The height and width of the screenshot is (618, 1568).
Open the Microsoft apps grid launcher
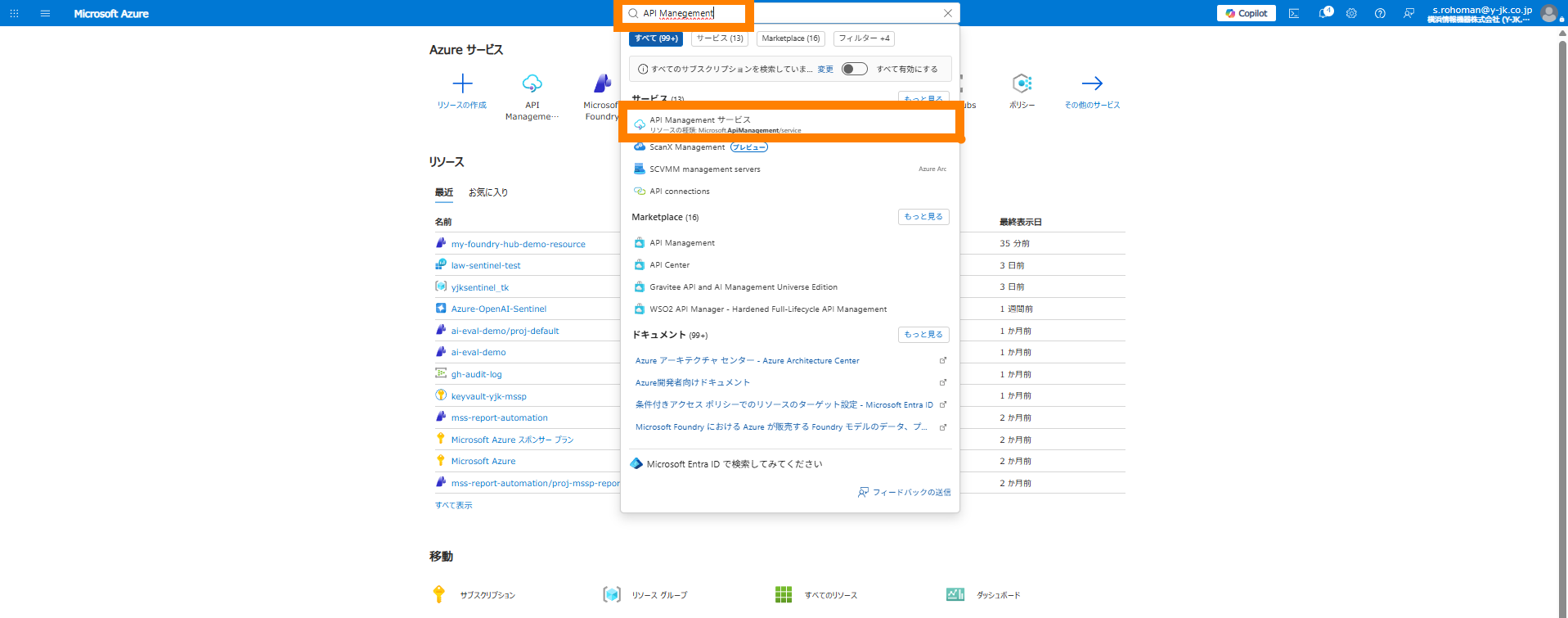(14, 13)
